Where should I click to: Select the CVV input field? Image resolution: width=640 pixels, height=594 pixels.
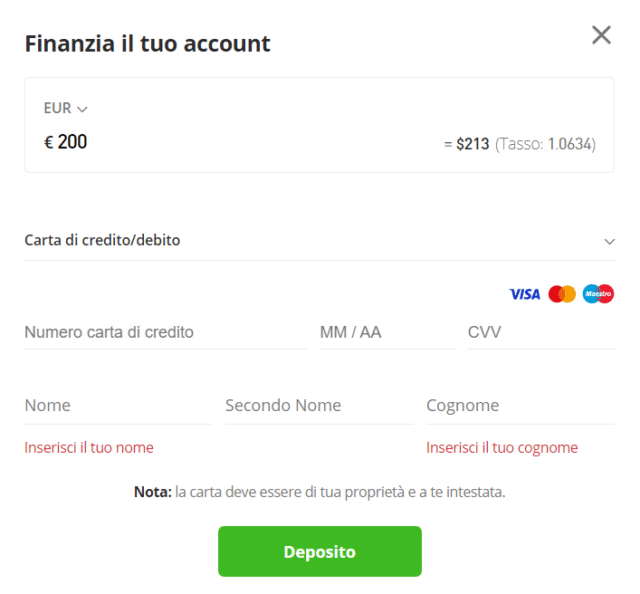[540, 332]
